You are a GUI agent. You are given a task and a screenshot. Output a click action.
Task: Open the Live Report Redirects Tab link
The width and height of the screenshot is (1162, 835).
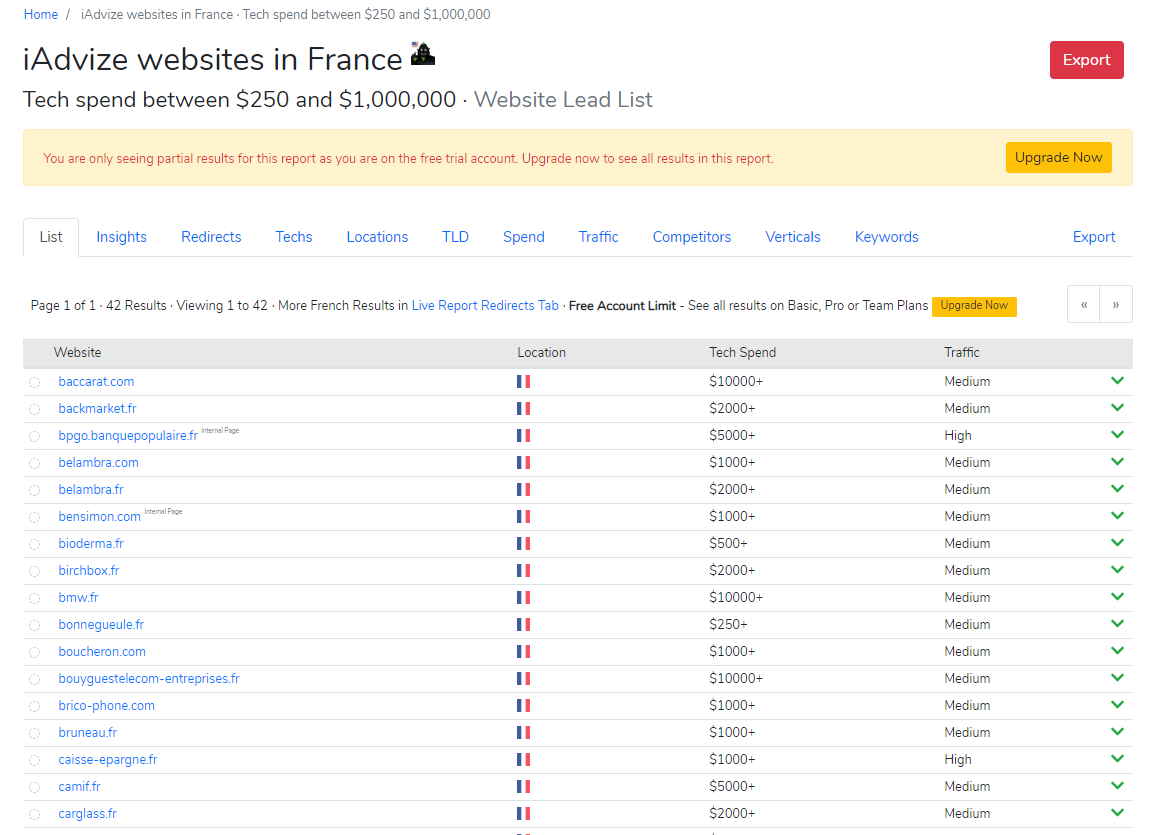click(x=485, y=305)
